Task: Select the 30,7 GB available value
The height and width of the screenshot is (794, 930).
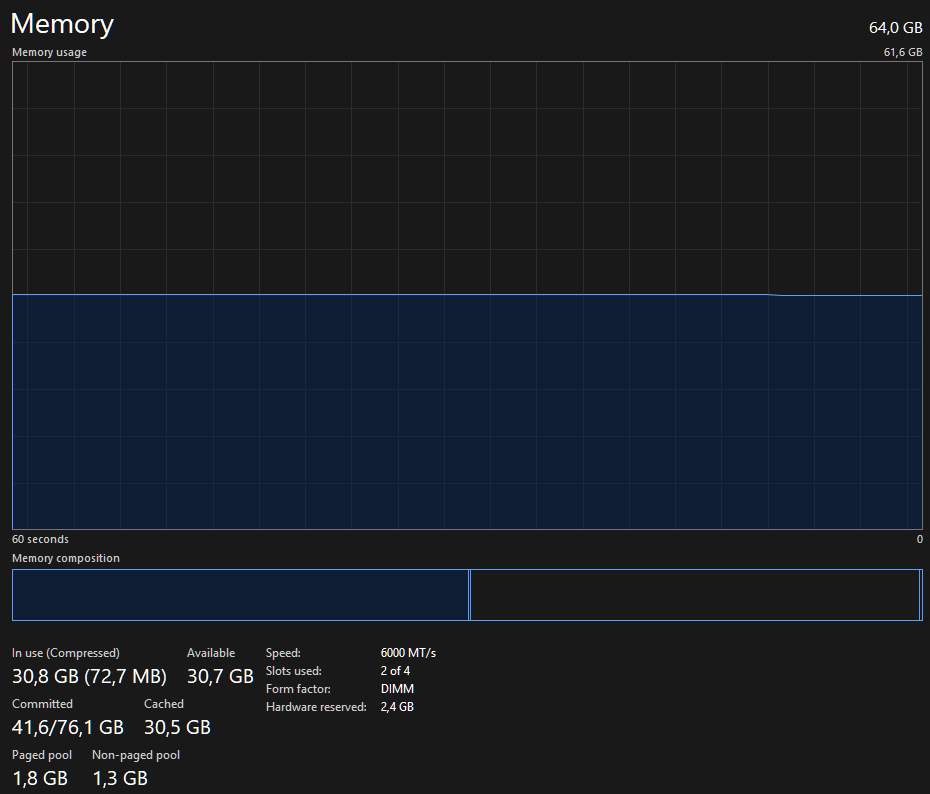Action: 220,676
